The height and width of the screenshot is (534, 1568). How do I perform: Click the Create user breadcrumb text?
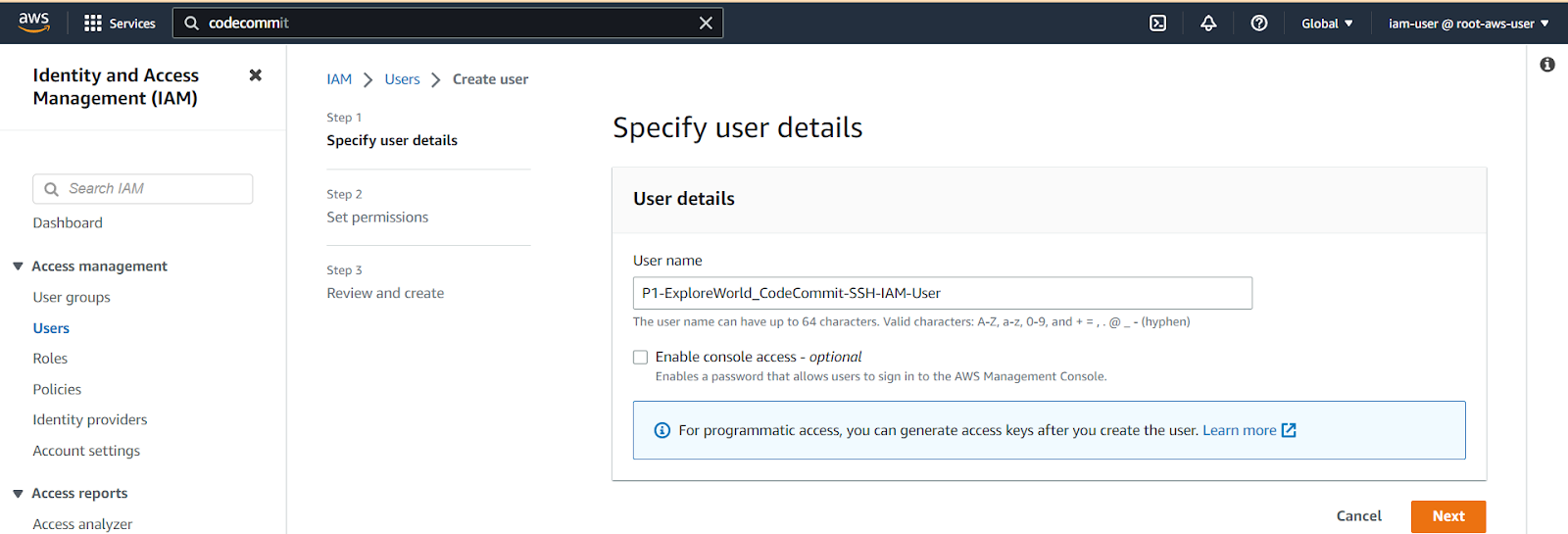pos(490,79)
